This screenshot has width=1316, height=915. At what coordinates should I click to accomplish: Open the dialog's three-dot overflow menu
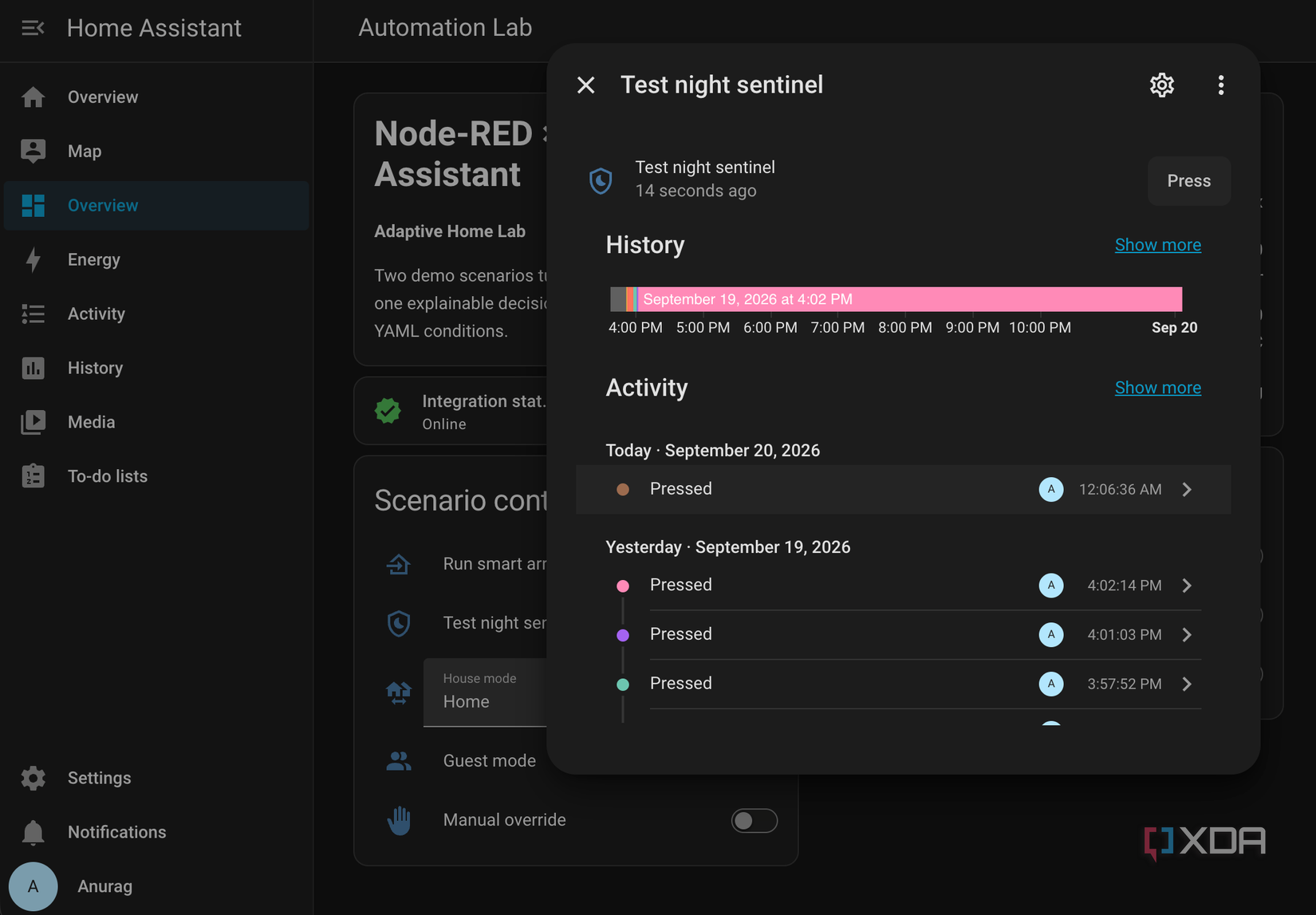pyautogui.click(x=1221, y=85)
